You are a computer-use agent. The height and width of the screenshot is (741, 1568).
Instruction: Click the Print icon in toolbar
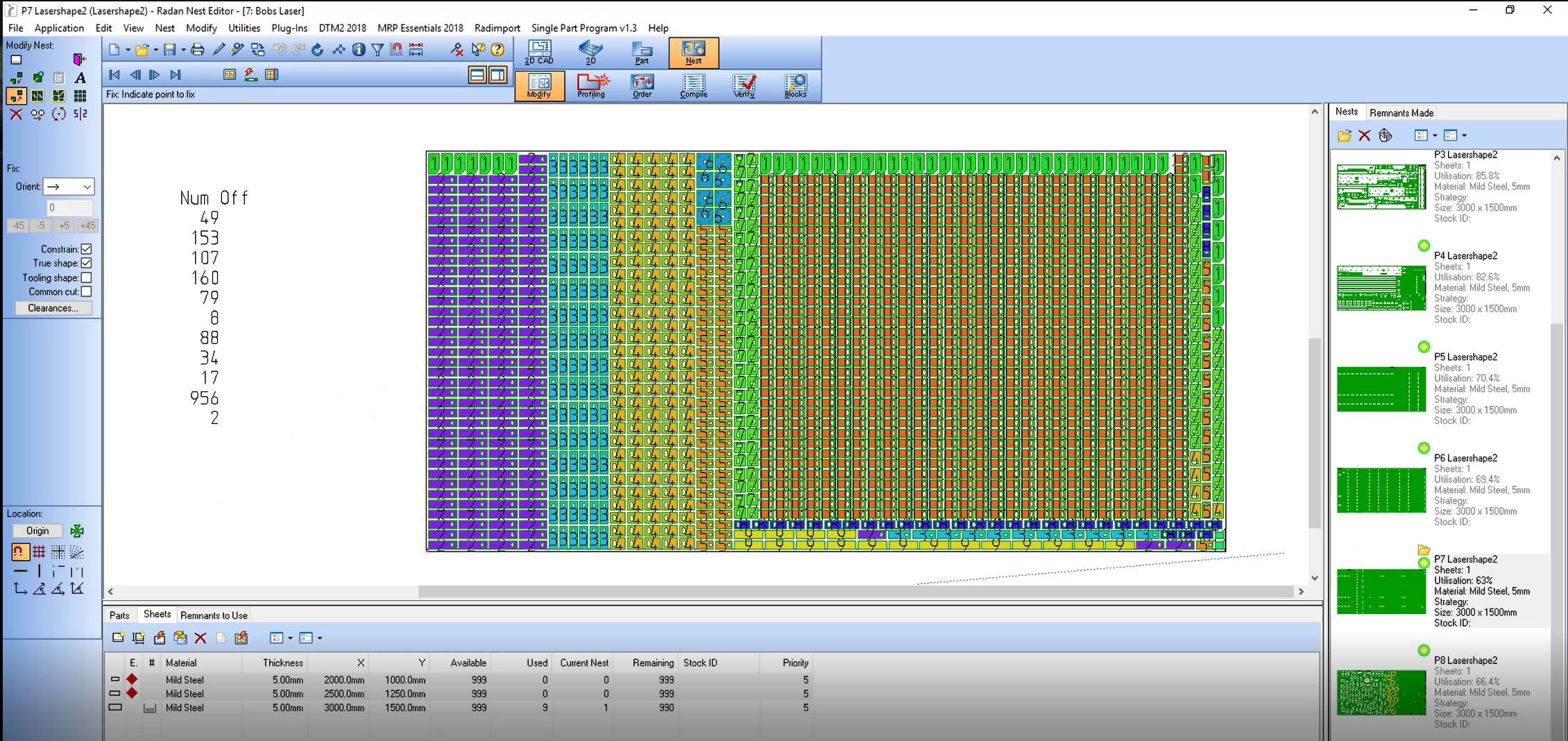[x=198, y=49]
